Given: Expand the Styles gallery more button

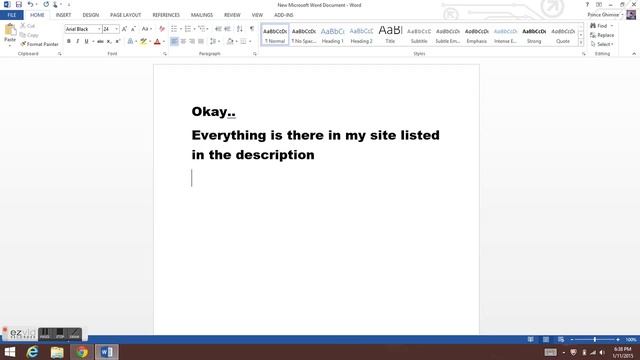Looking at the screenshot, I should click(581, 43).
